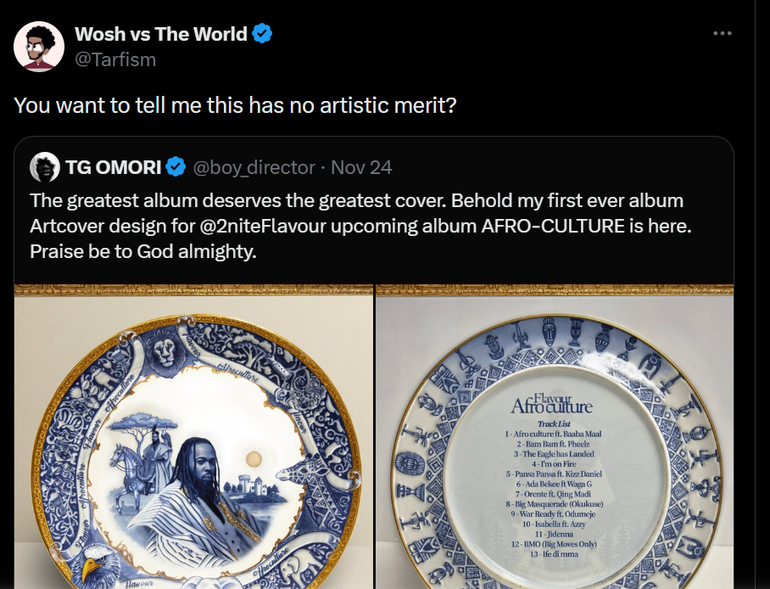770x589 pixels.
Task: Open the @Tarfism handle
Action: coord(115,60)
